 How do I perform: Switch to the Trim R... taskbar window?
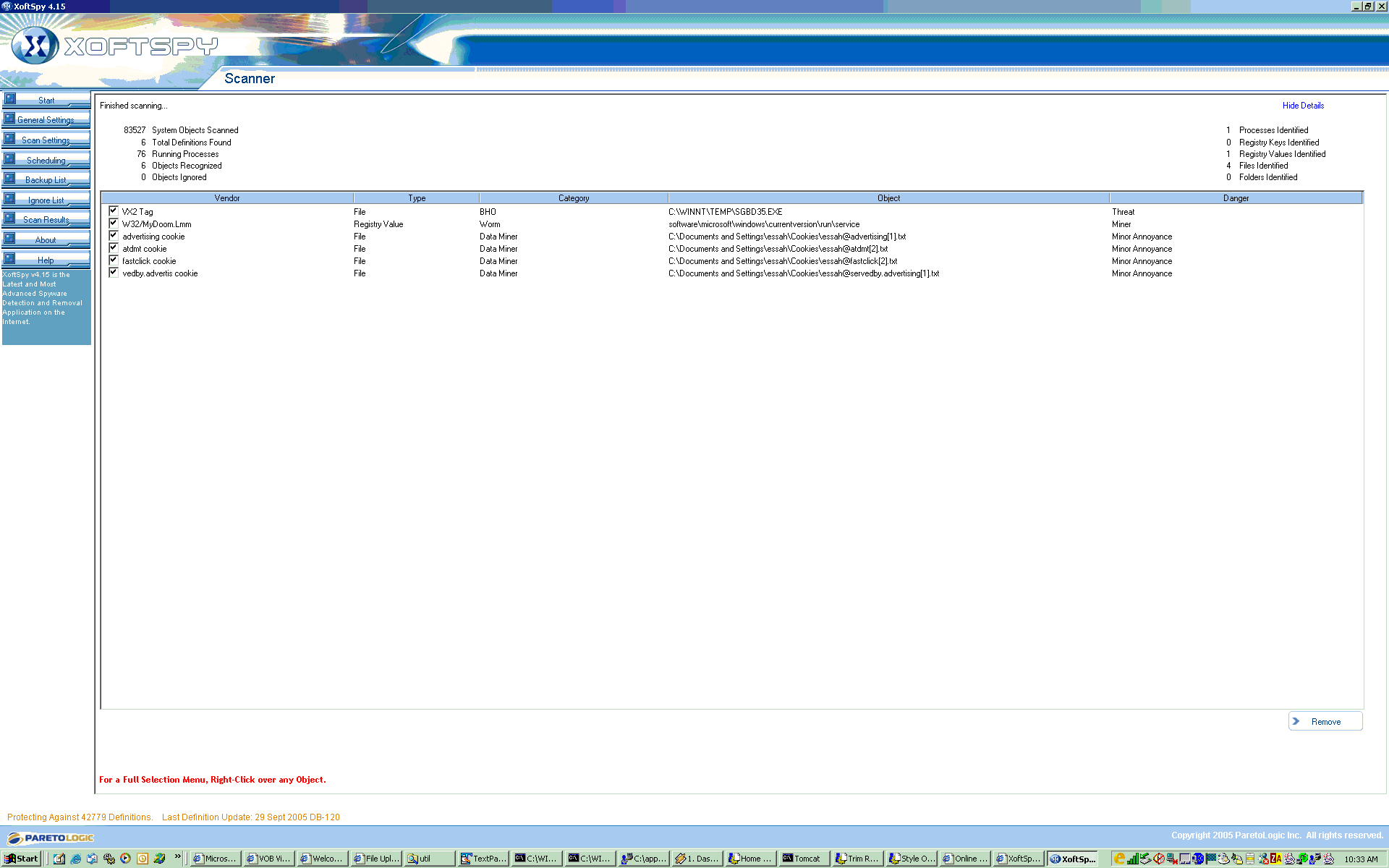point(857,859)
